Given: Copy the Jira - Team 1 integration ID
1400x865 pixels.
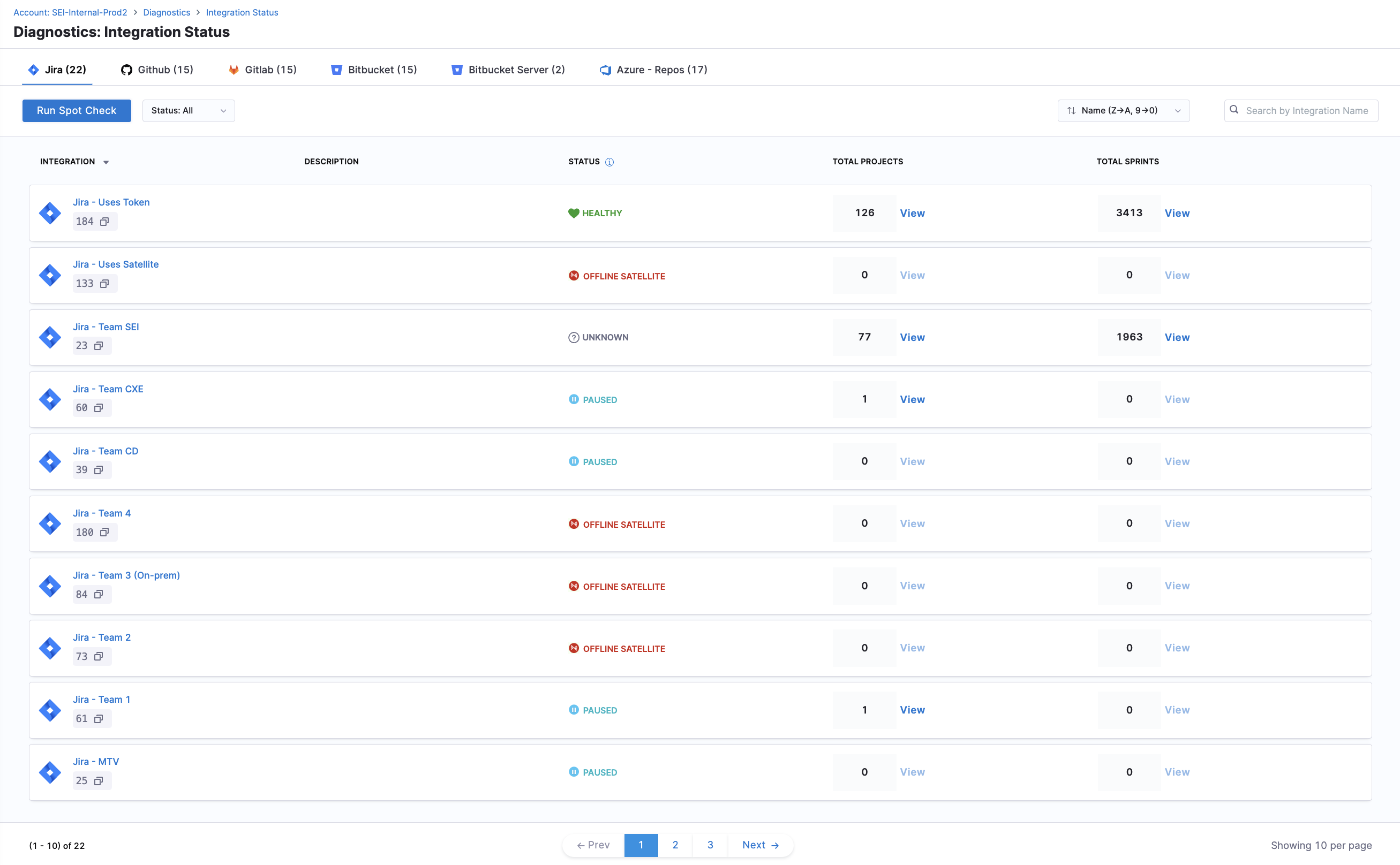Looking at the screenshot, I should pos(99,718).
